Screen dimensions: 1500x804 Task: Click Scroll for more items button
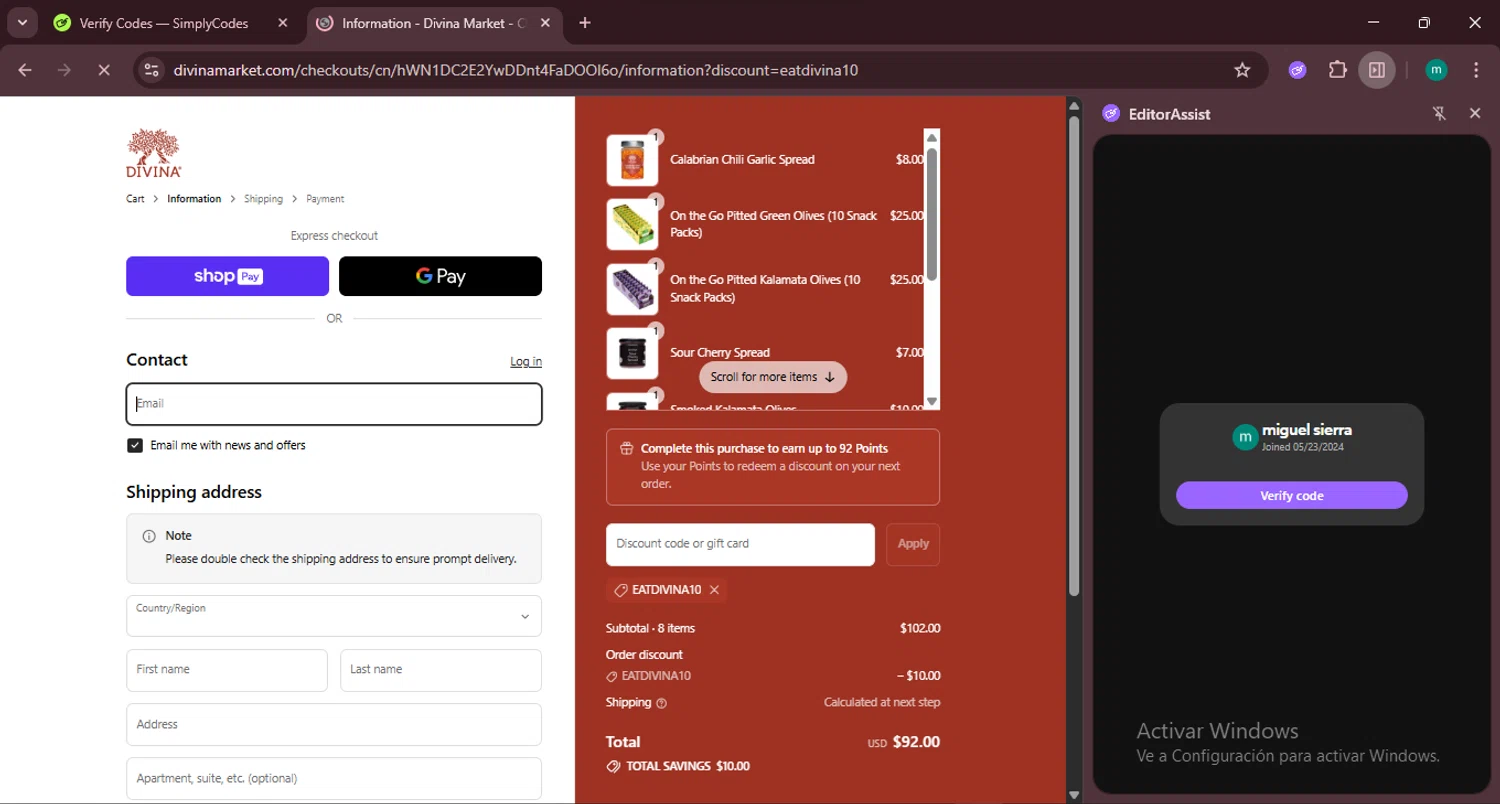pos(773,377)
